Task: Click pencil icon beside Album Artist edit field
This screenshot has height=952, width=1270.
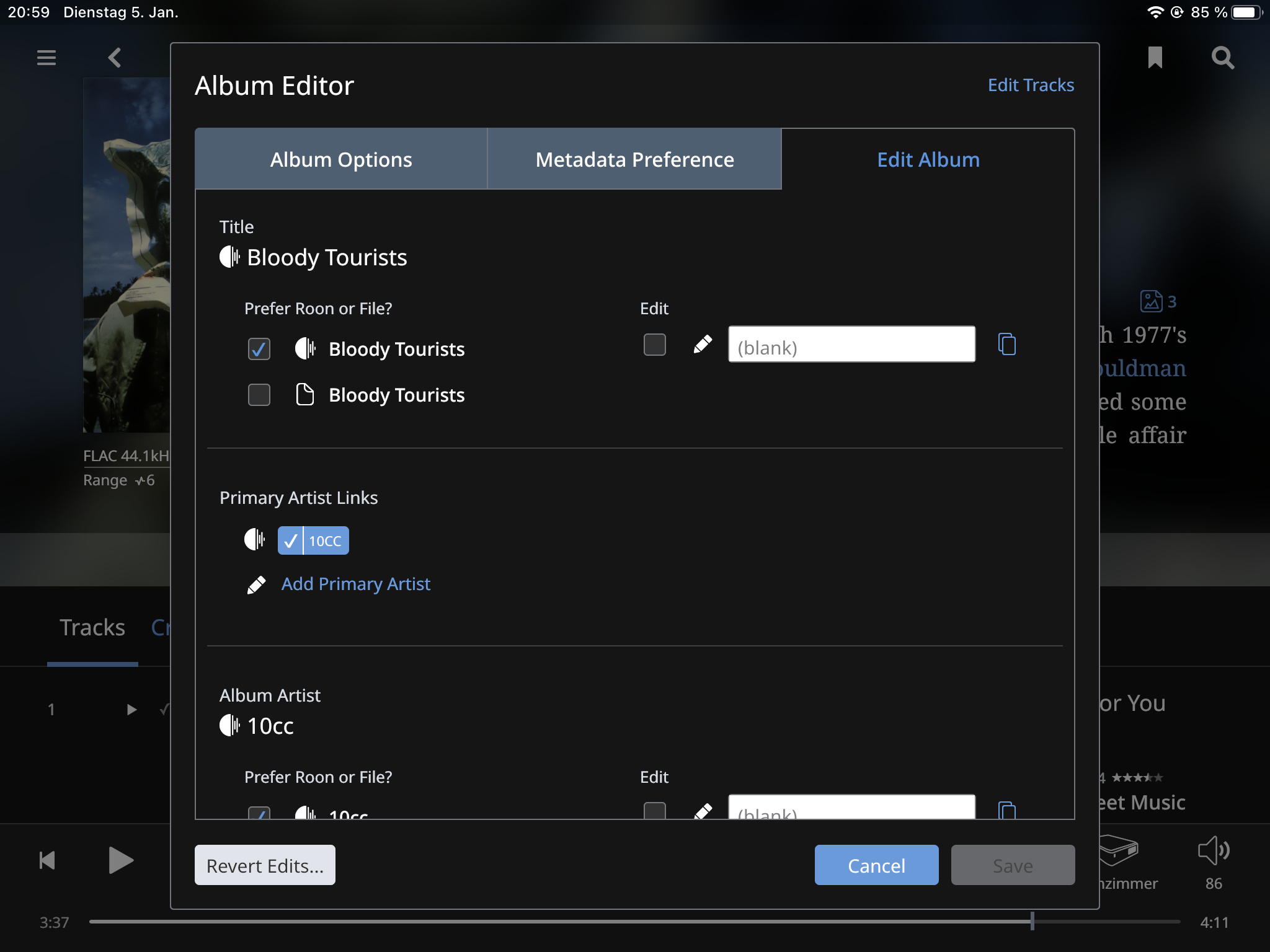Action: pyautogui.click(x=703, y=811)
